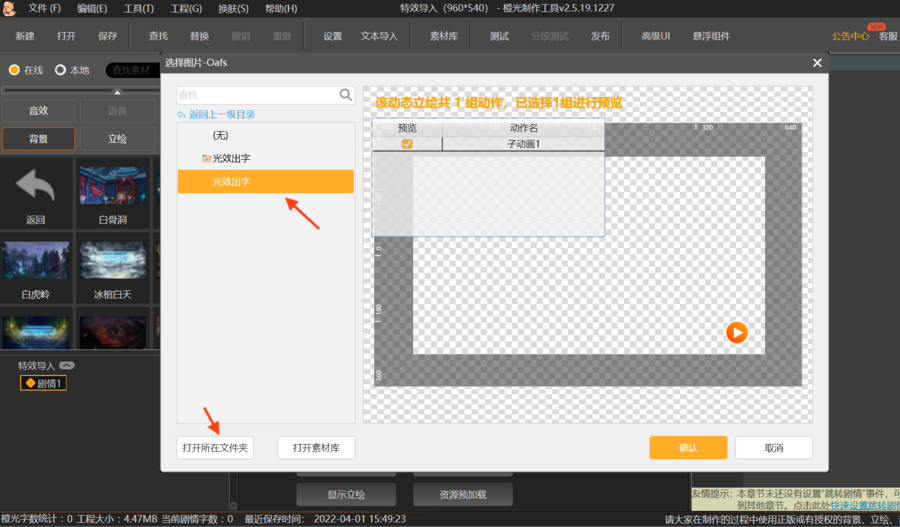Open the 工具(T) menu
Screen dimensions: 900x527
point(138,8)
